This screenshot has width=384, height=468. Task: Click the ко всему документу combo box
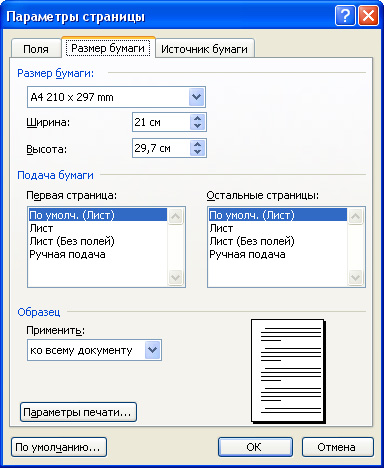[x=94, y=350]
